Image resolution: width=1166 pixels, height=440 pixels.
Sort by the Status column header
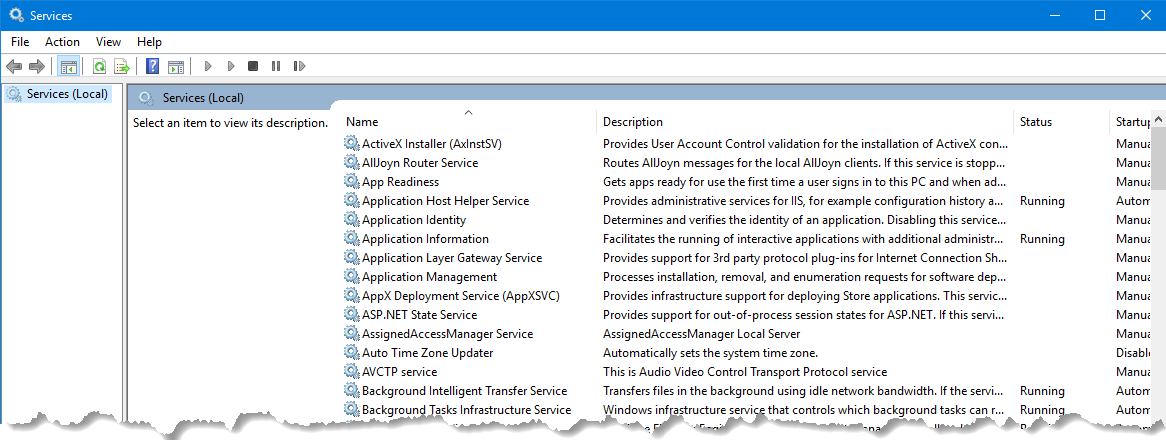tap(1061, 121)
